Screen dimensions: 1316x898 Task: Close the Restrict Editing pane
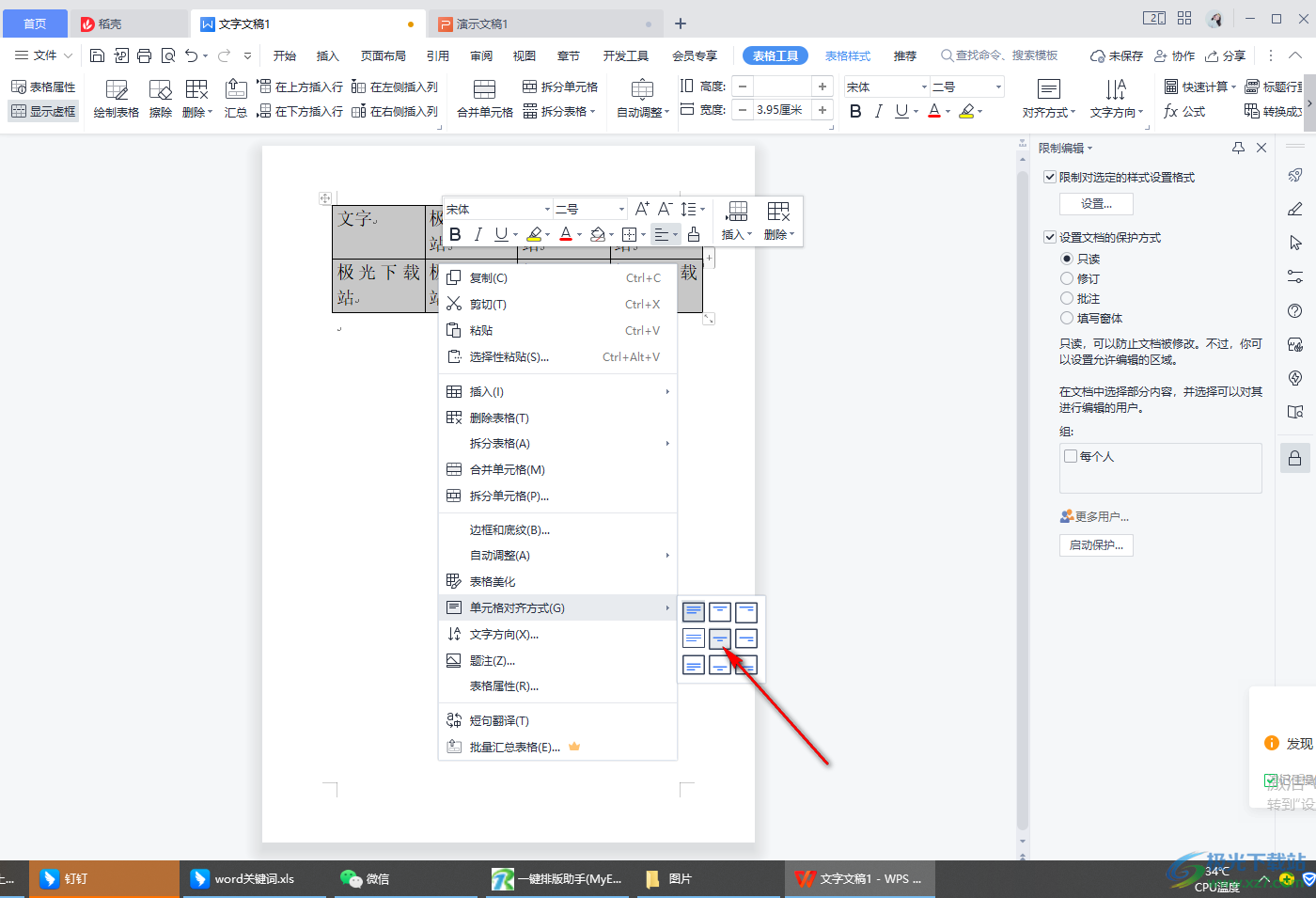(x=1261, y=148)
